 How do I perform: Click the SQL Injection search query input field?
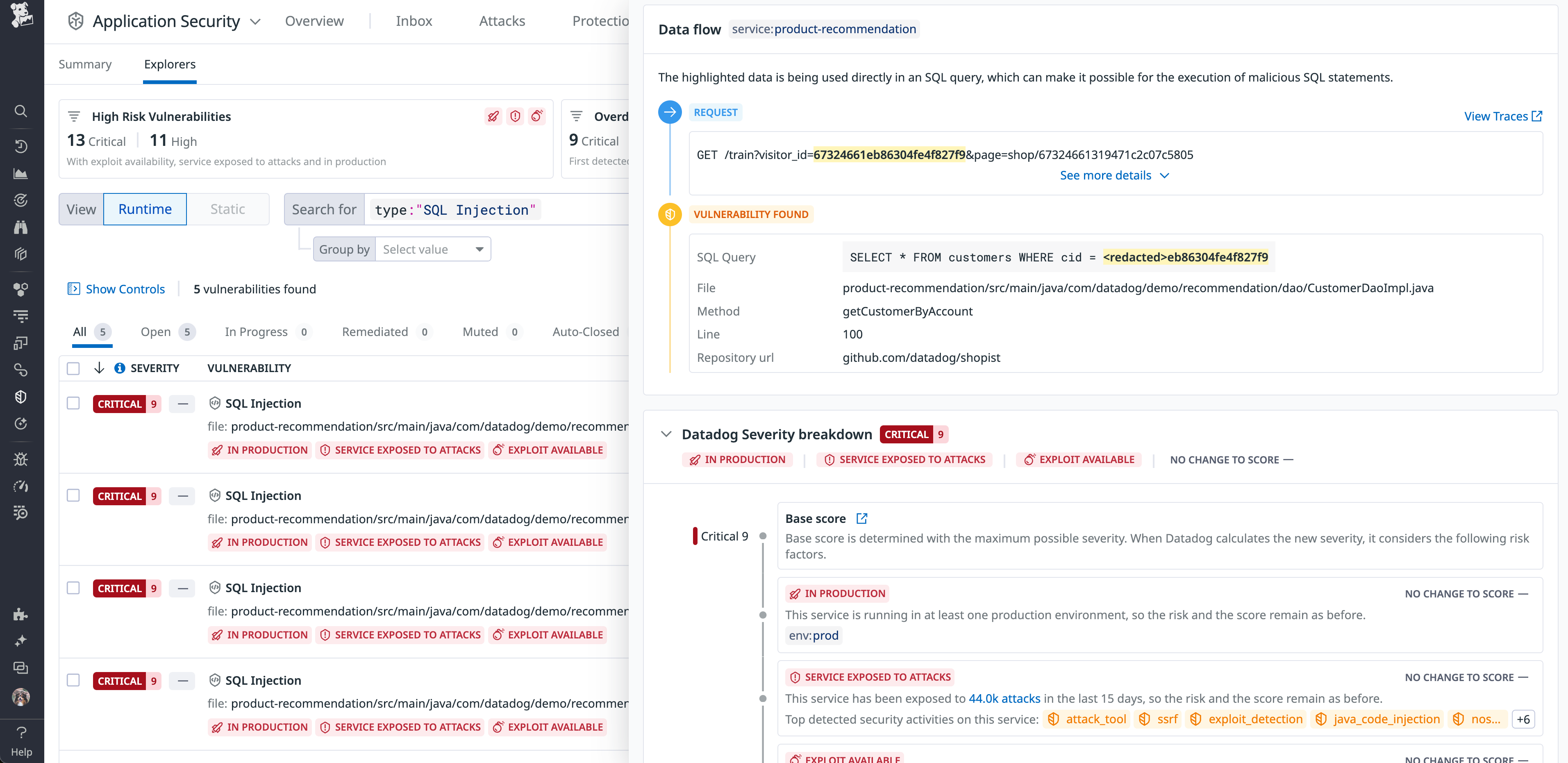[453, 209]
